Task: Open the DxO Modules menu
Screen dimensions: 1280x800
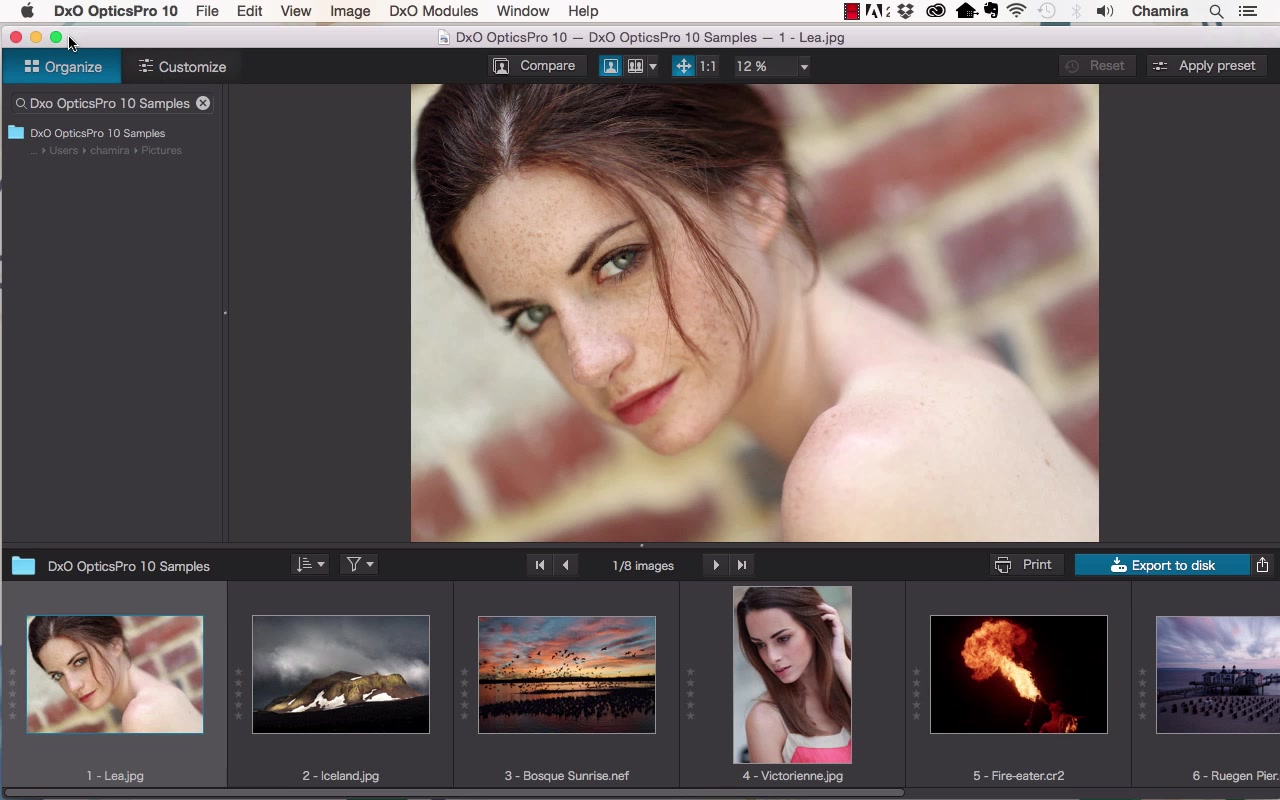Action: click(x=433, y=11)
